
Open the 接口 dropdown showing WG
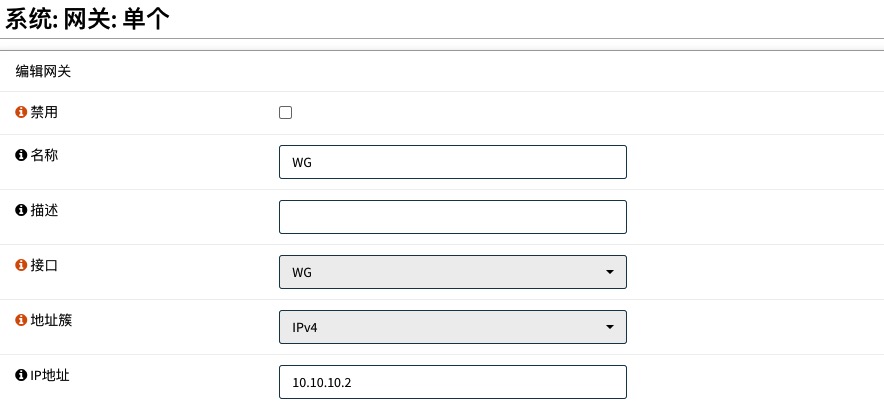452,272
